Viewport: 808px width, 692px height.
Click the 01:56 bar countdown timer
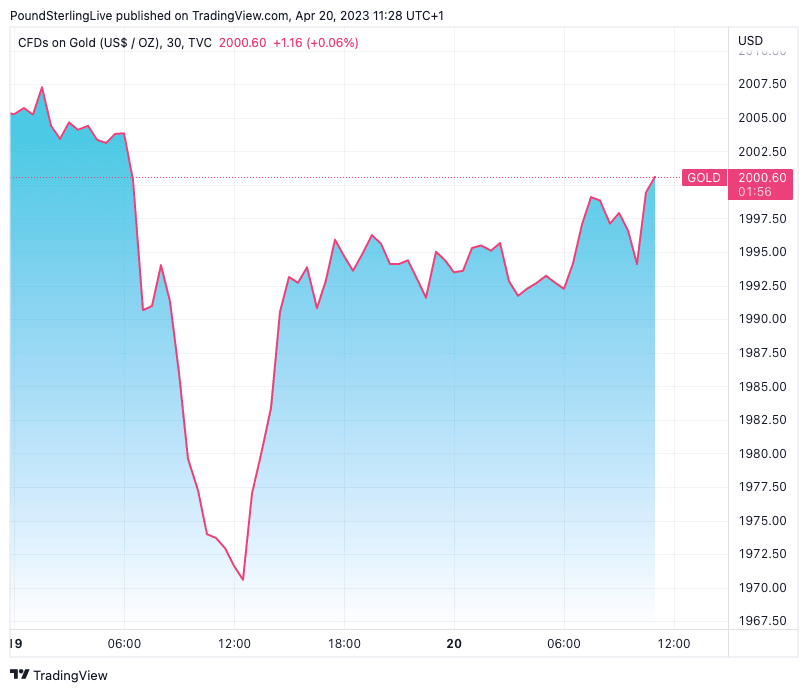pos(754,191)
